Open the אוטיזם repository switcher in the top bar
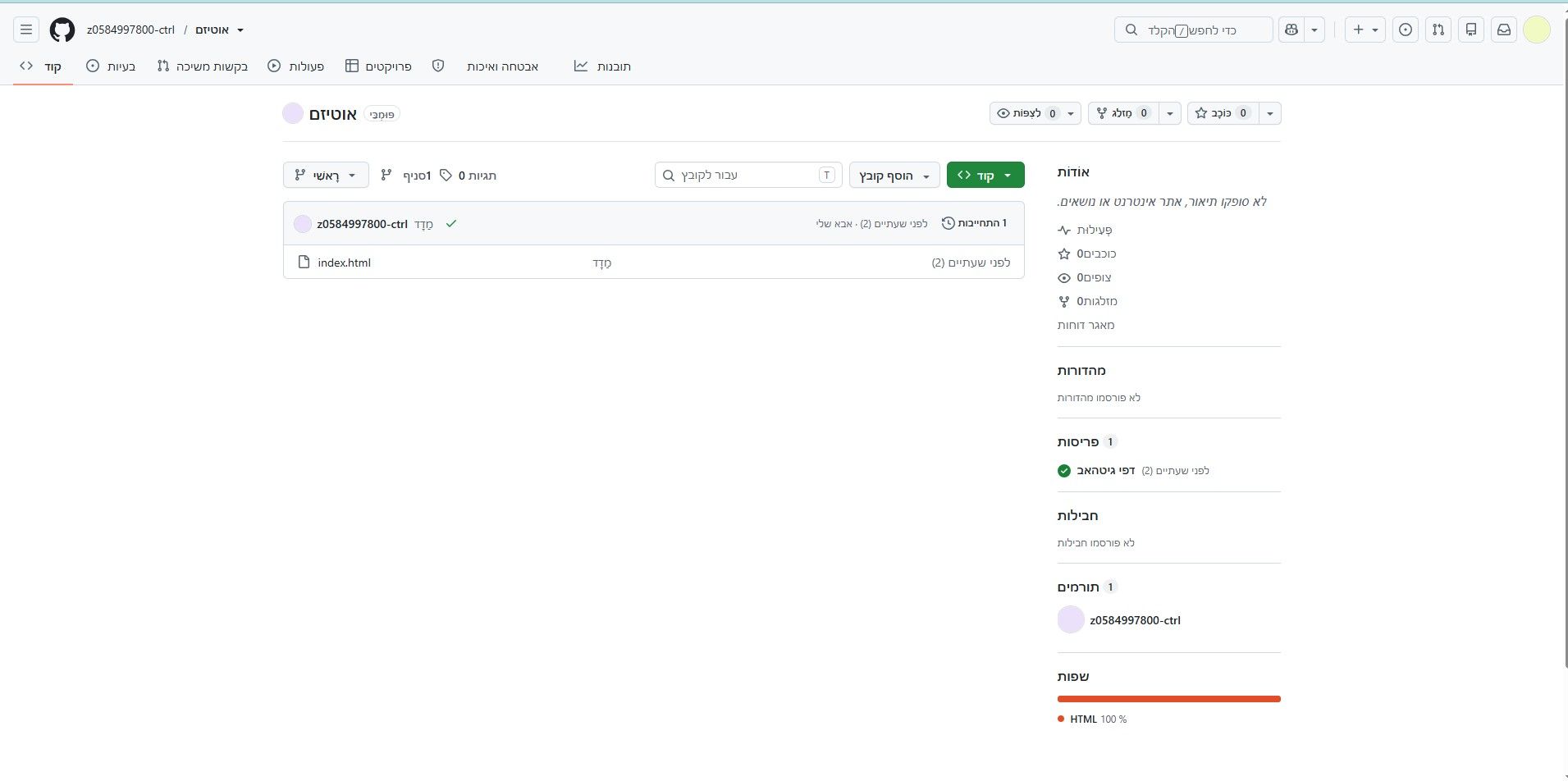Image resolution: width=1568 pixels, height=781 pixels. [x=219, y=30]
